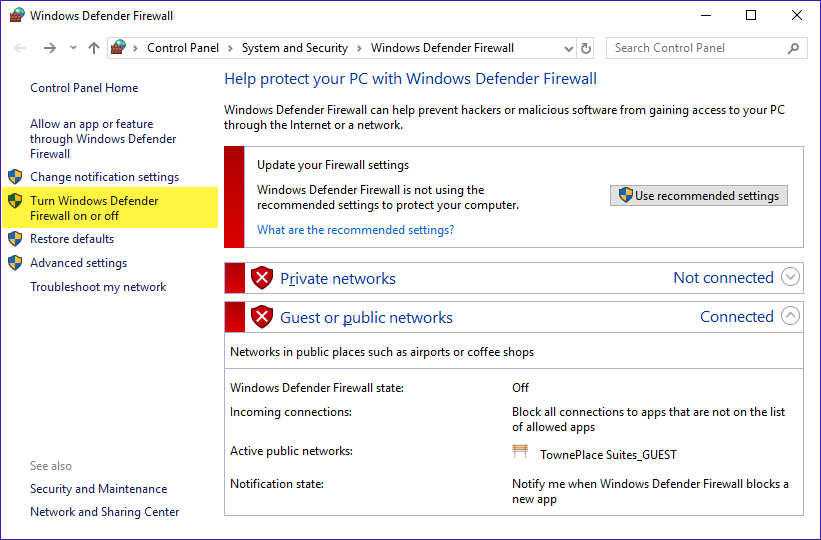Image resolution: width=821 pixels, height=540 pixels.
Task: Click the search magnifier icon
Action: (793, 48)
